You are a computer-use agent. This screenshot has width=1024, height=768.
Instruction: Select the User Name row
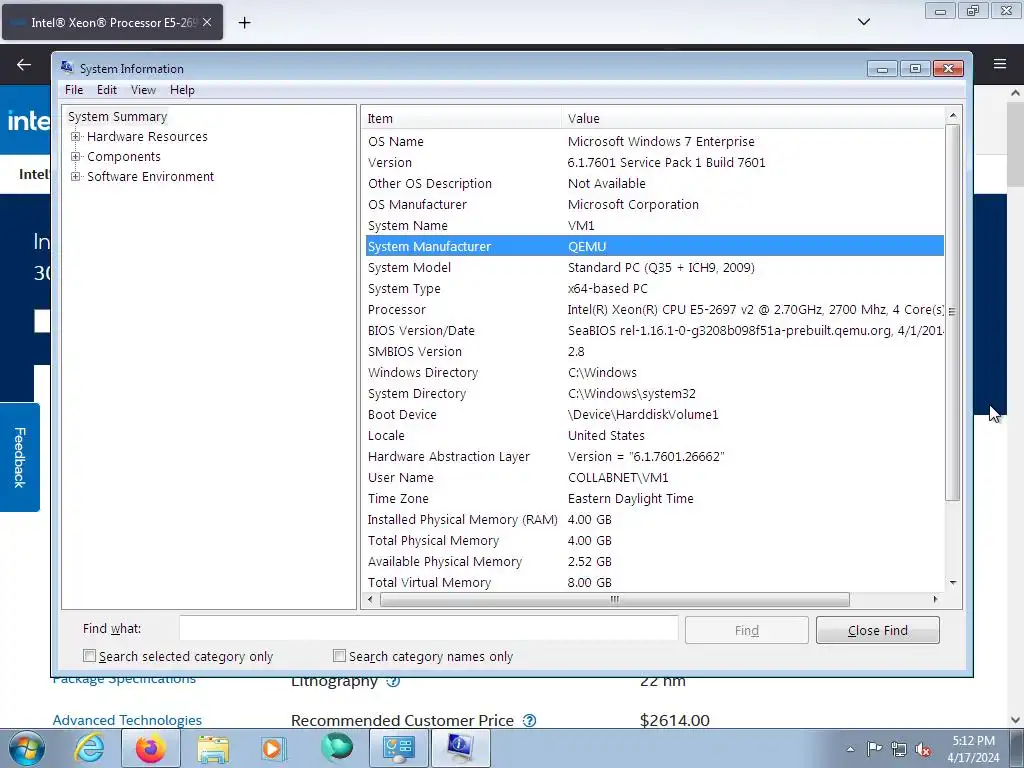(x=654, y=477)
